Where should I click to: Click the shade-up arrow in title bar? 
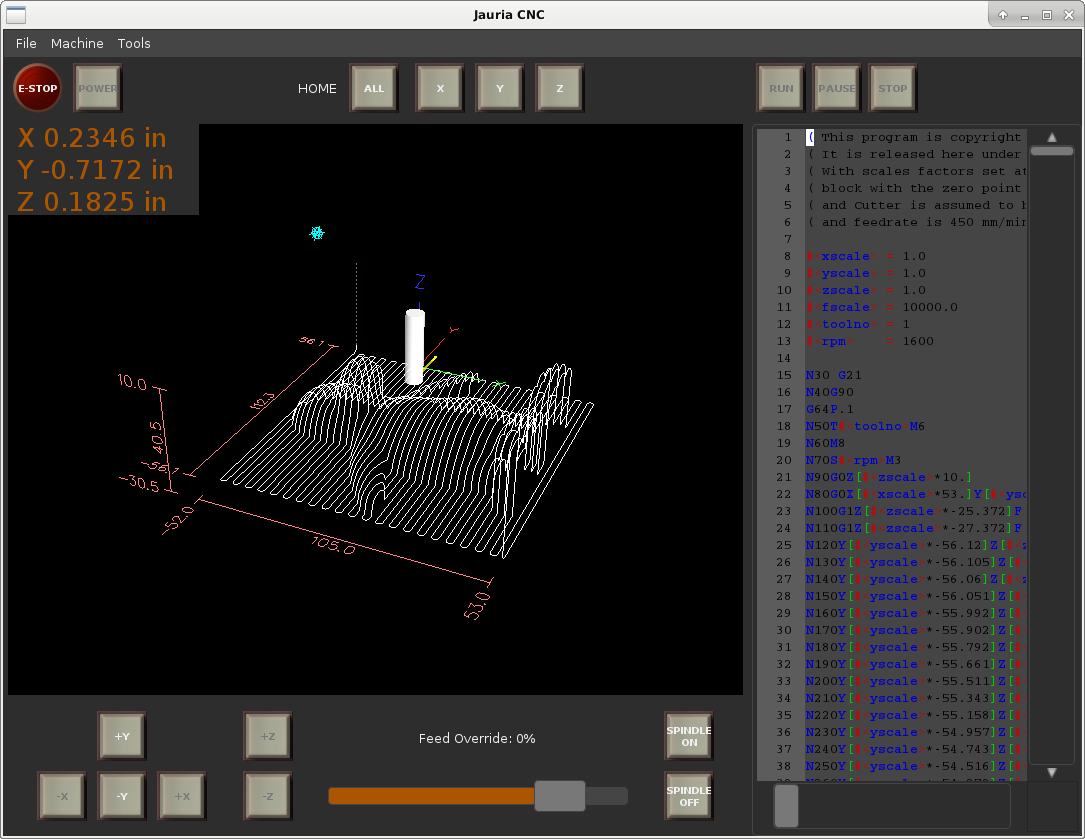1003,15
